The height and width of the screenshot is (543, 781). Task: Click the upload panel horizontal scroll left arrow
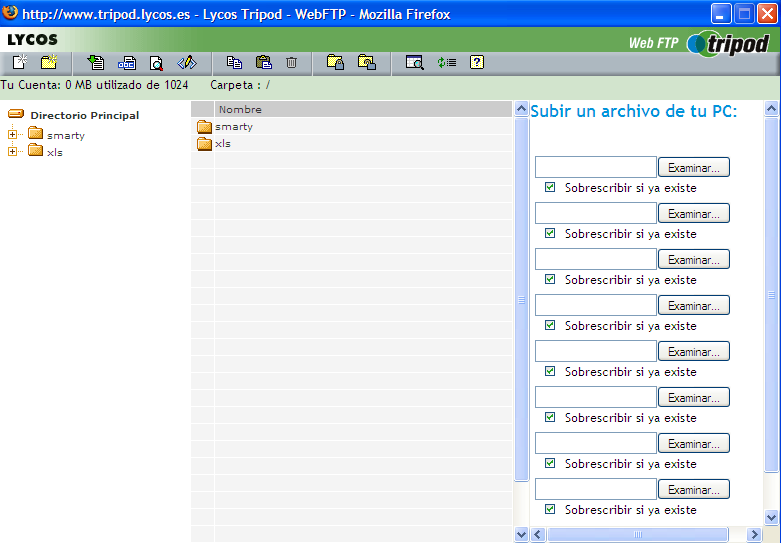537,535
